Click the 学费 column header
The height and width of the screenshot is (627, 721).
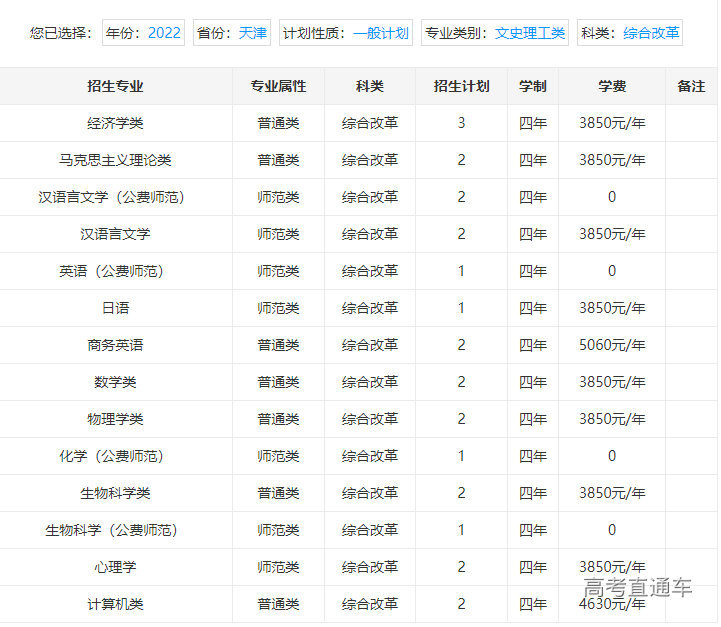(612, 86)
